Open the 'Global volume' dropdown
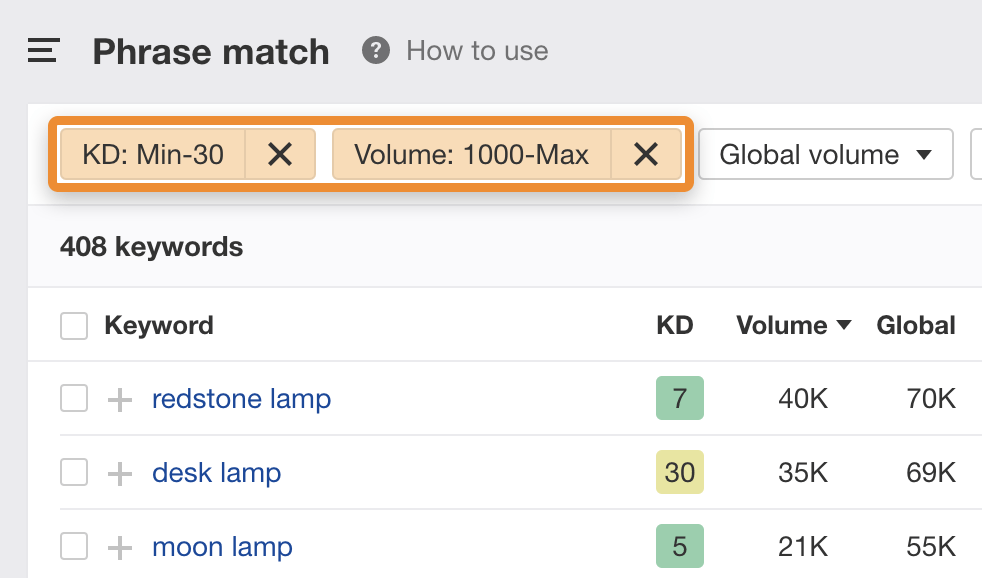This screenshot has height=578, width=982. point(825,154)
